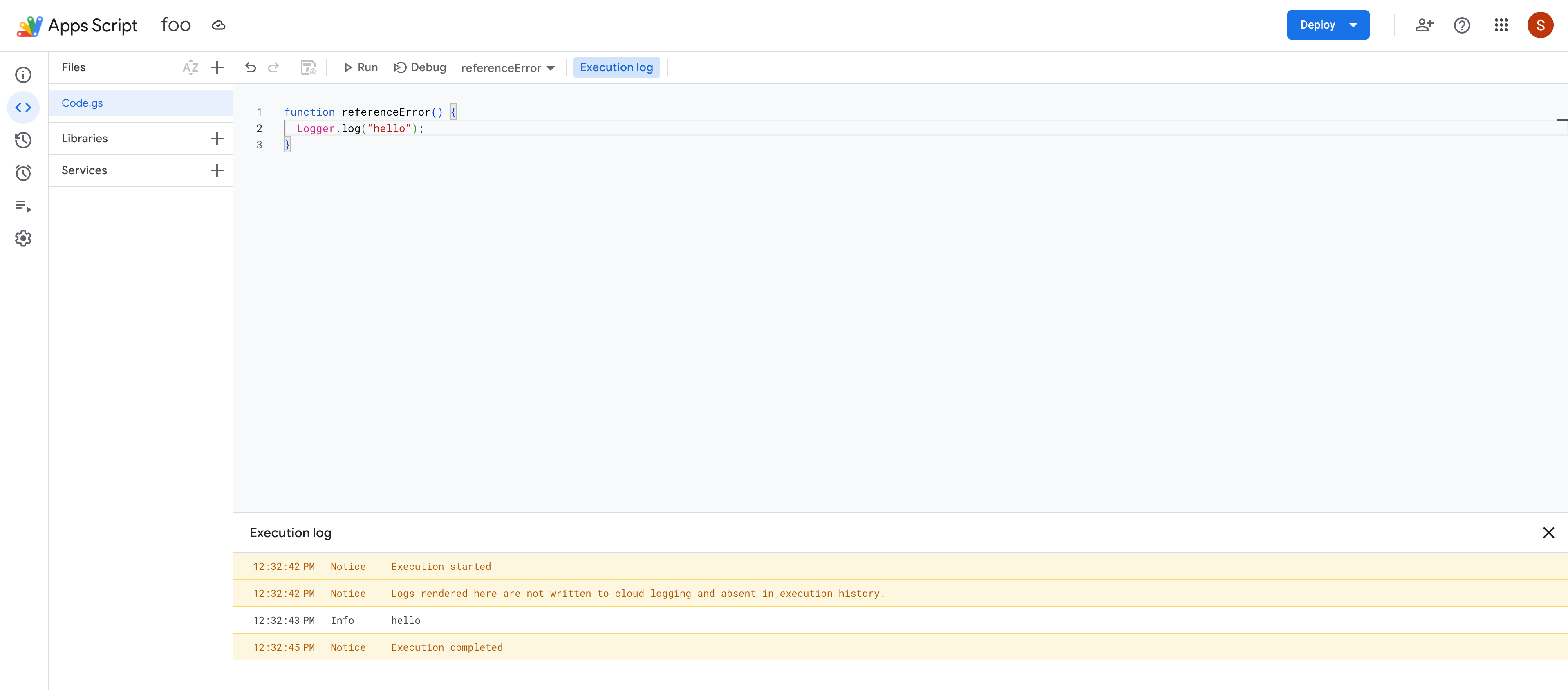Expand the Google account avatar menu
1568x690 pixels.
[1541, 25]
